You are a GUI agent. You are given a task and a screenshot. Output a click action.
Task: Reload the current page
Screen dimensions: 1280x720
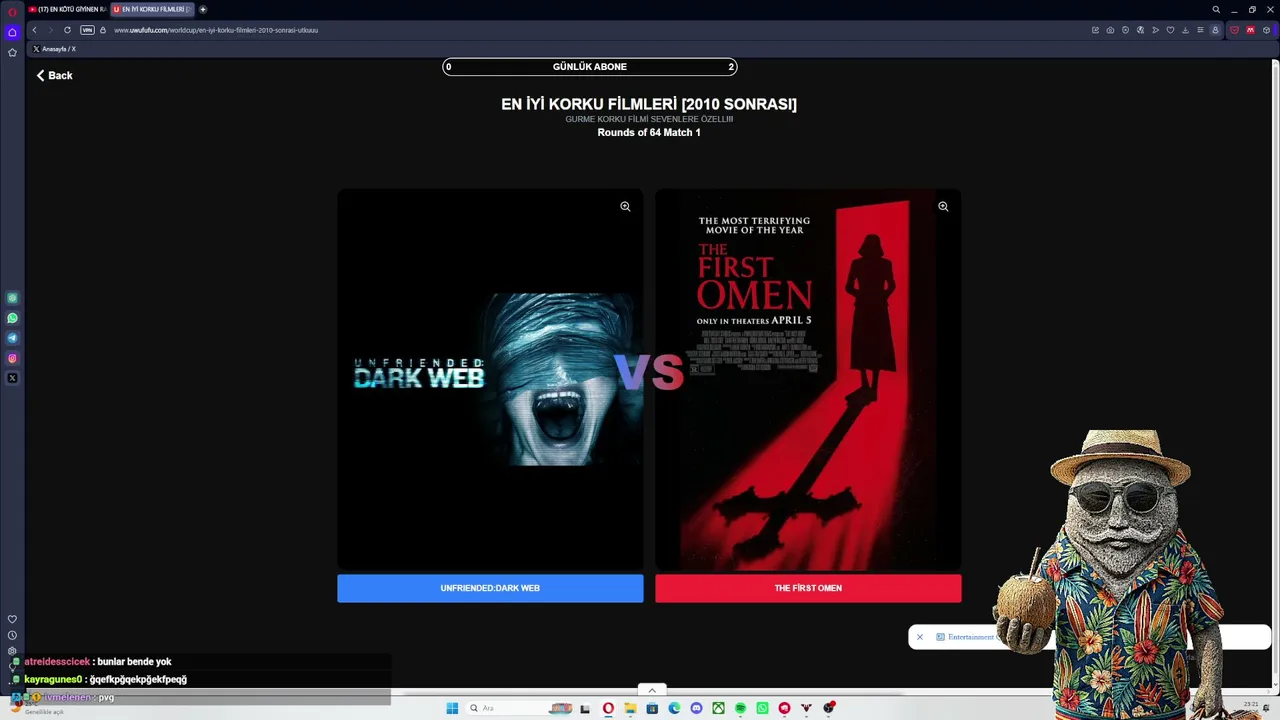tap(67, 30)
